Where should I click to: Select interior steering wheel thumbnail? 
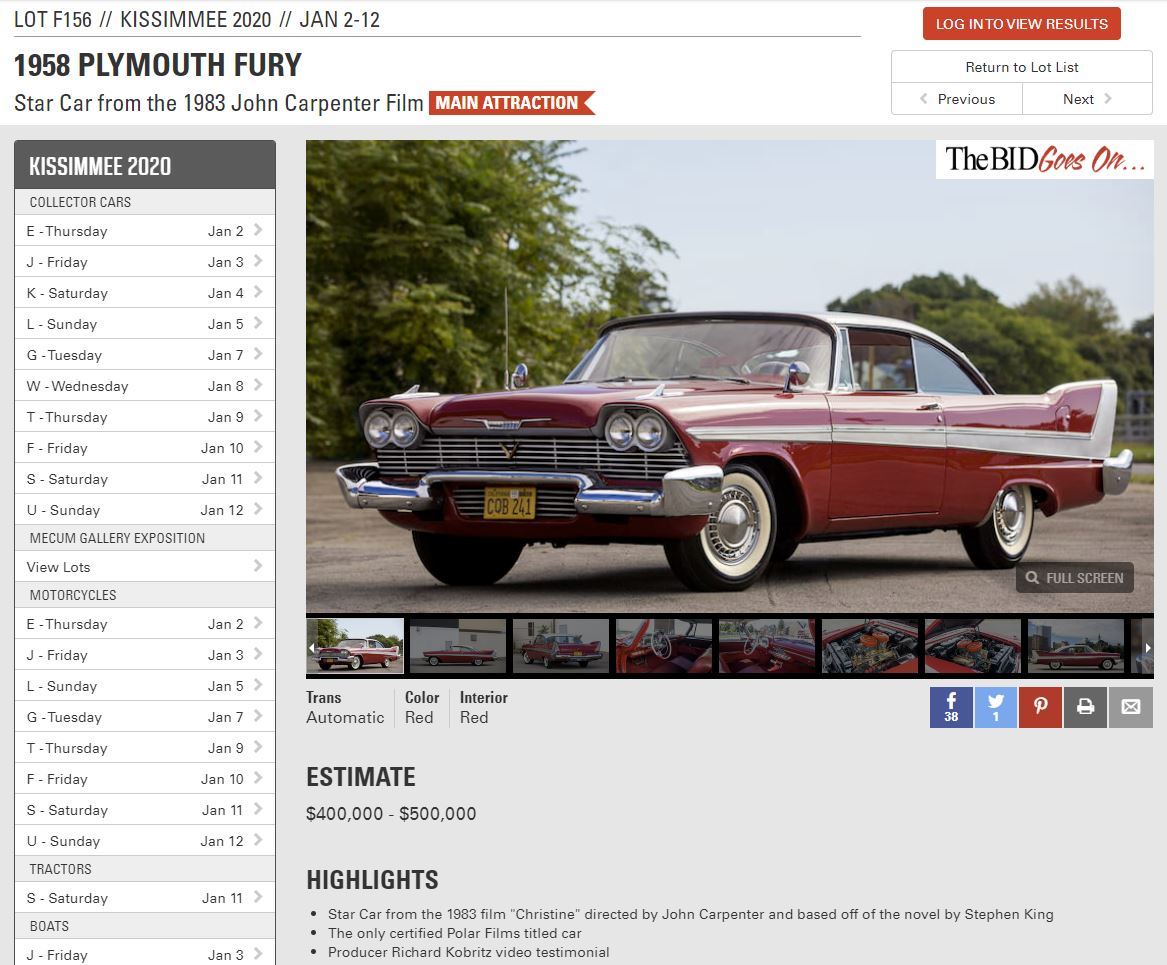(x=664, y=646)
